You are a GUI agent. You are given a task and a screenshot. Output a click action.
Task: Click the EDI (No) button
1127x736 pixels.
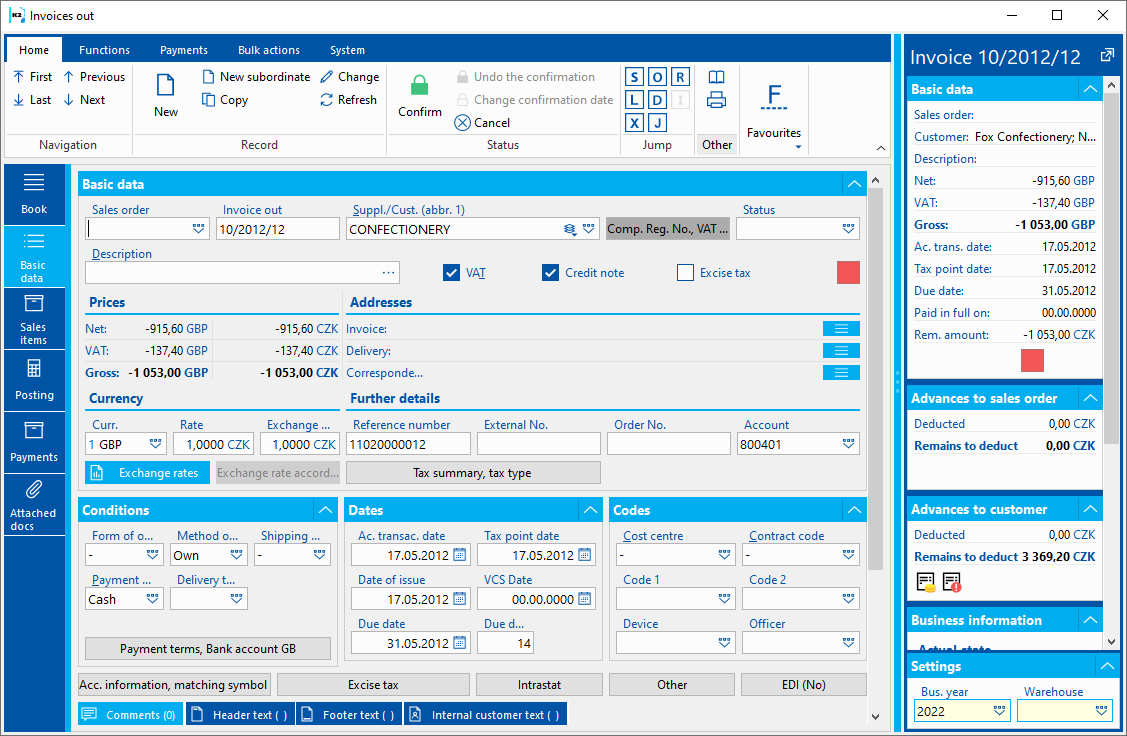point(804,685)
